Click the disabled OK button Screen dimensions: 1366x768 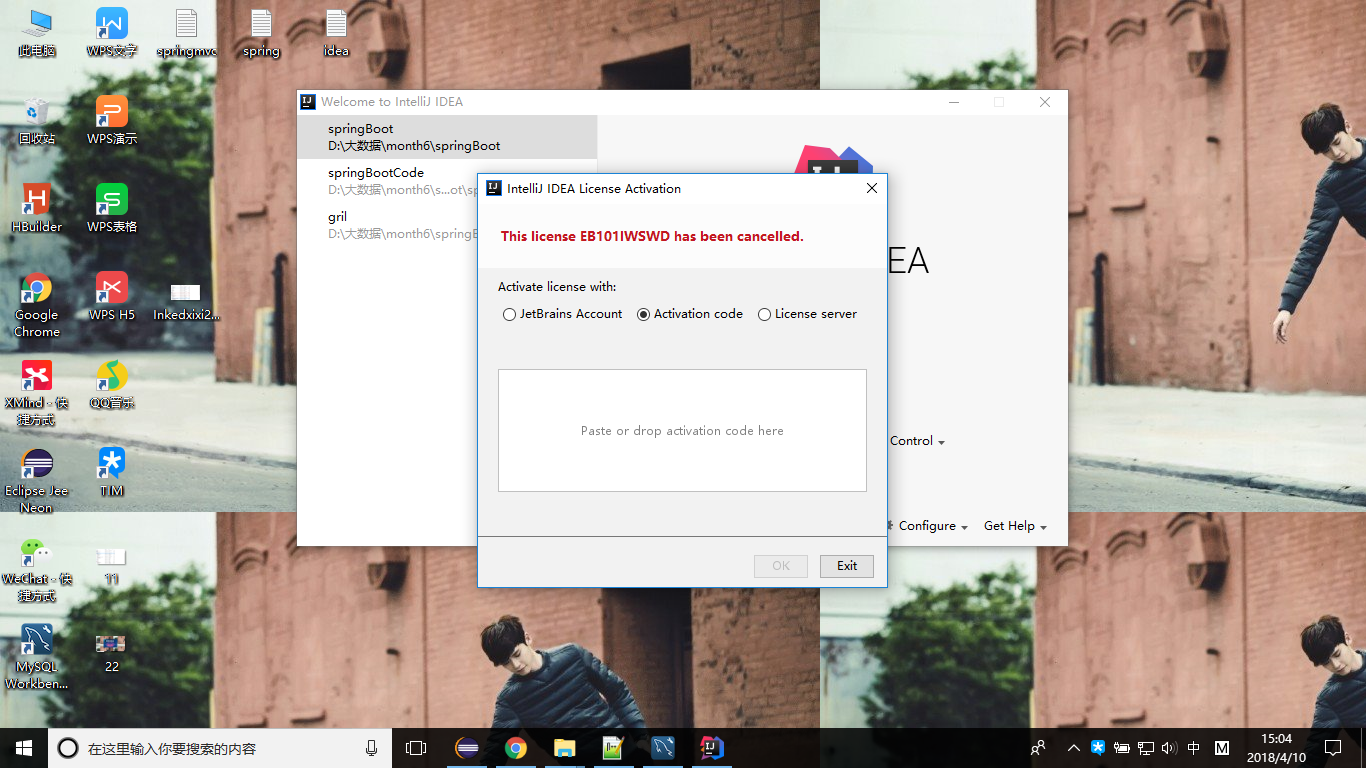click(781, 566)
